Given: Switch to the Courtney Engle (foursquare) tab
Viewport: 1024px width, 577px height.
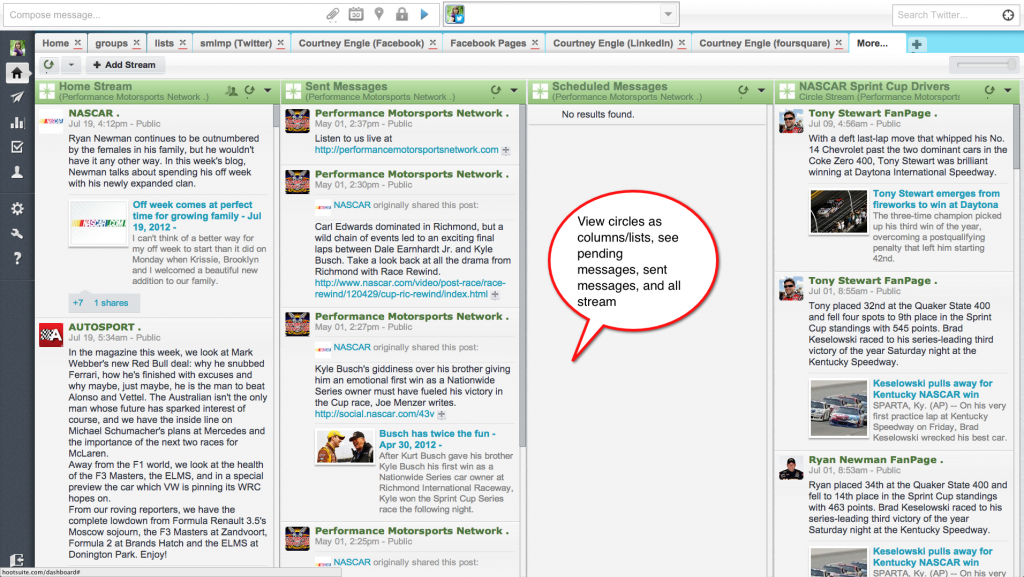Looking at the screenshot, I should 764,43.
